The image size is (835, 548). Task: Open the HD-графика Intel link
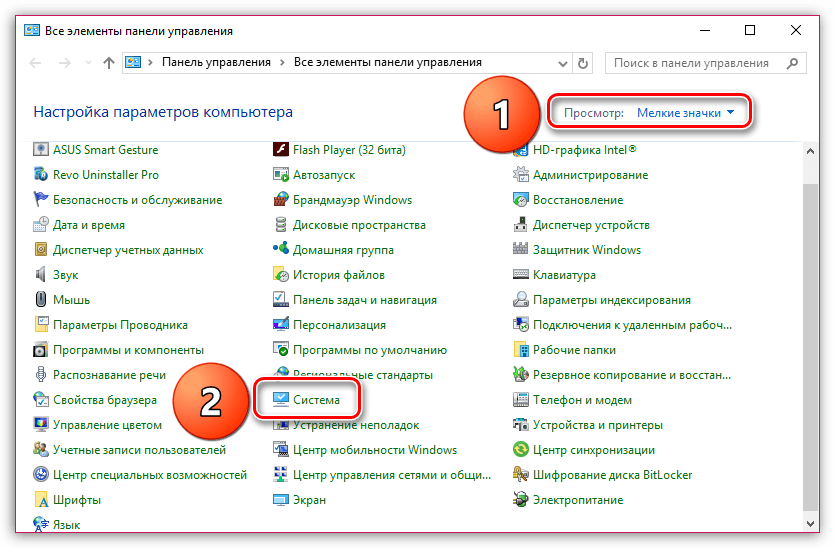(x=585, y=150)
